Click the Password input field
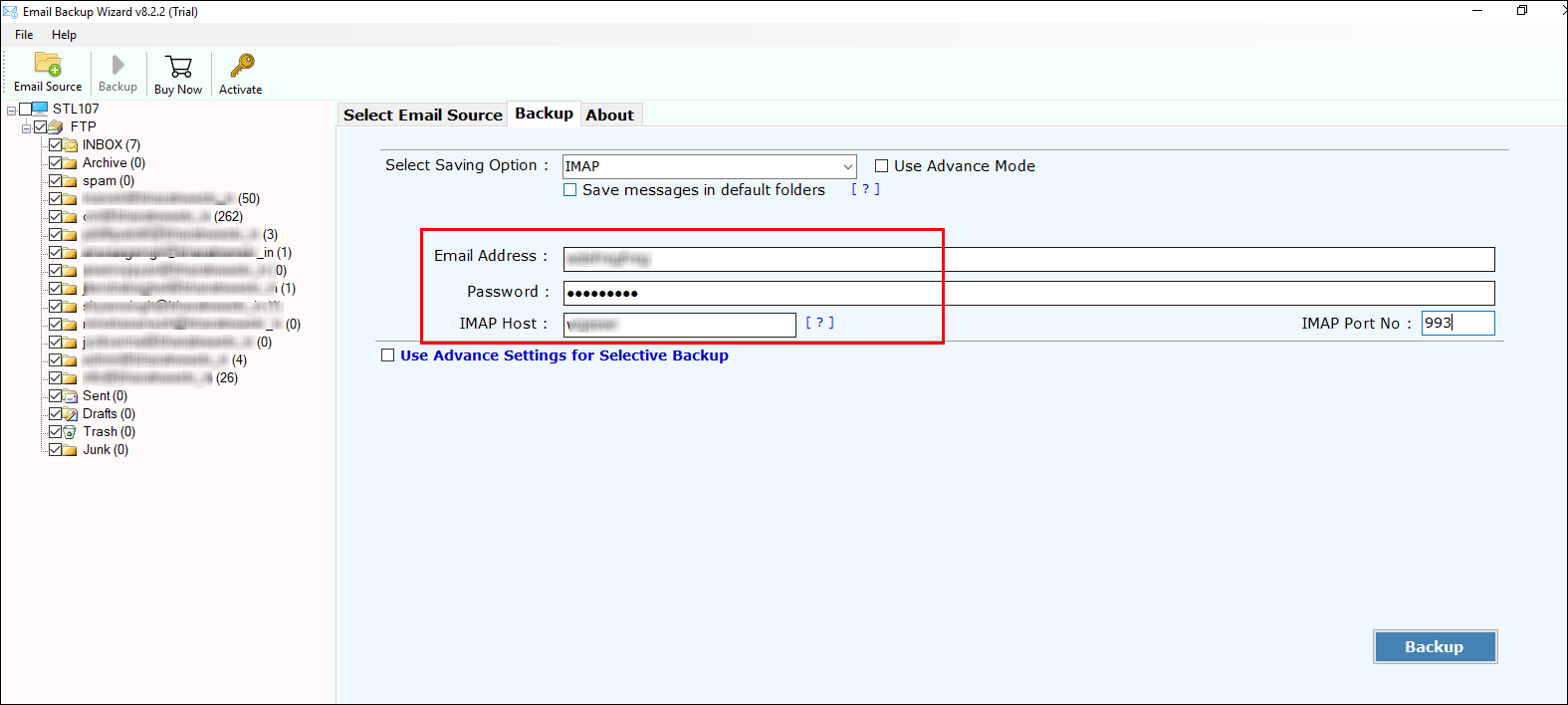The image size is (1568, 705). coord(1029,293)
